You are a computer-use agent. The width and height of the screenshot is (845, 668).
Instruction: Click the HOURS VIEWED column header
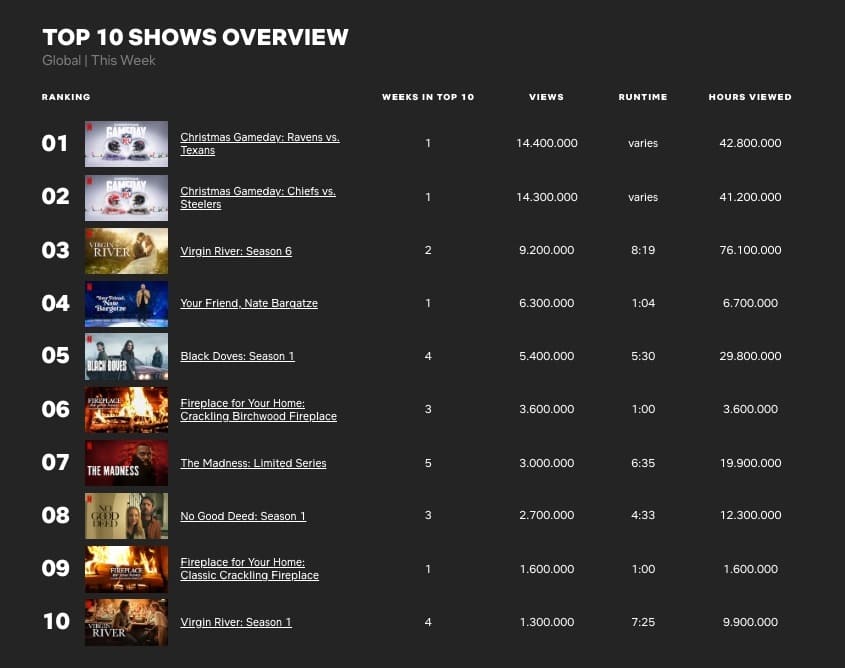pyautogui.click(x=750, y=97)
